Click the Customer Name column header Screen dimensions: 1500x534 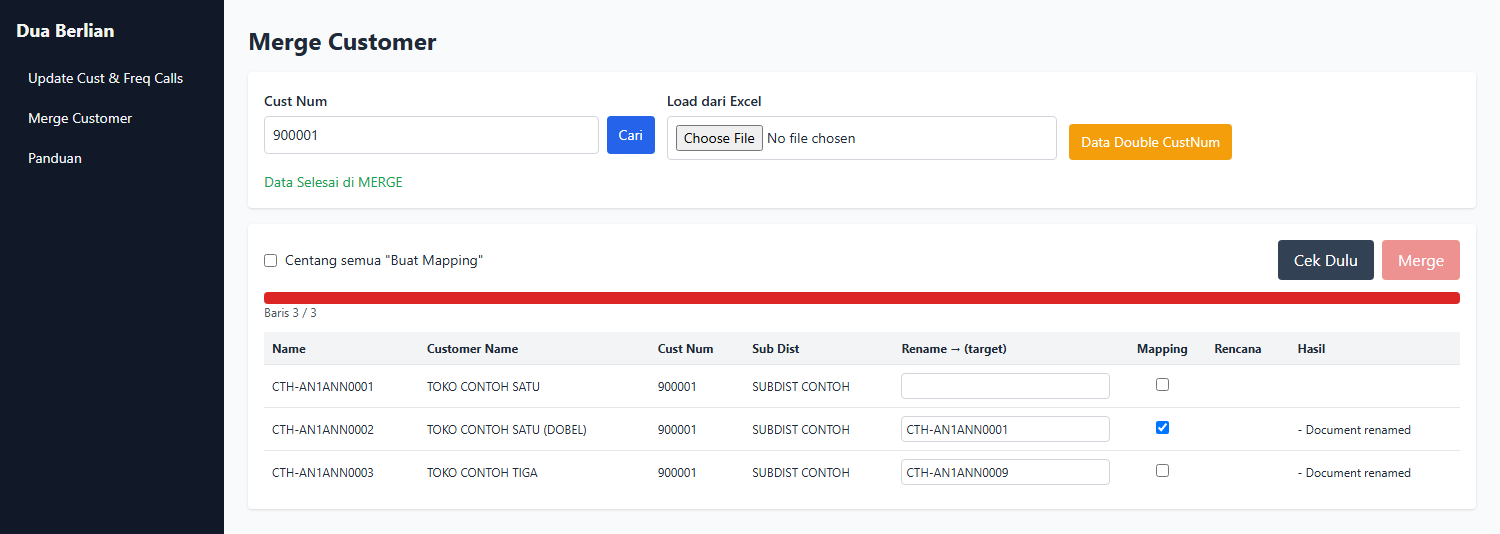click(472, 349)
